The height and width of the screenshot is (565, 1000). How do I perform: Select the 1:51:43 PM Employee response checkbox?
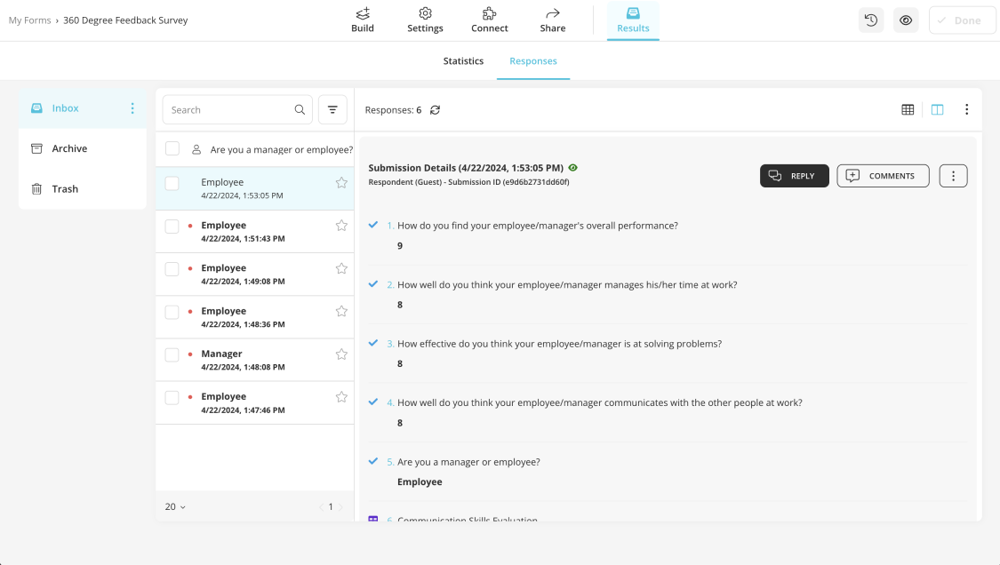172,226
